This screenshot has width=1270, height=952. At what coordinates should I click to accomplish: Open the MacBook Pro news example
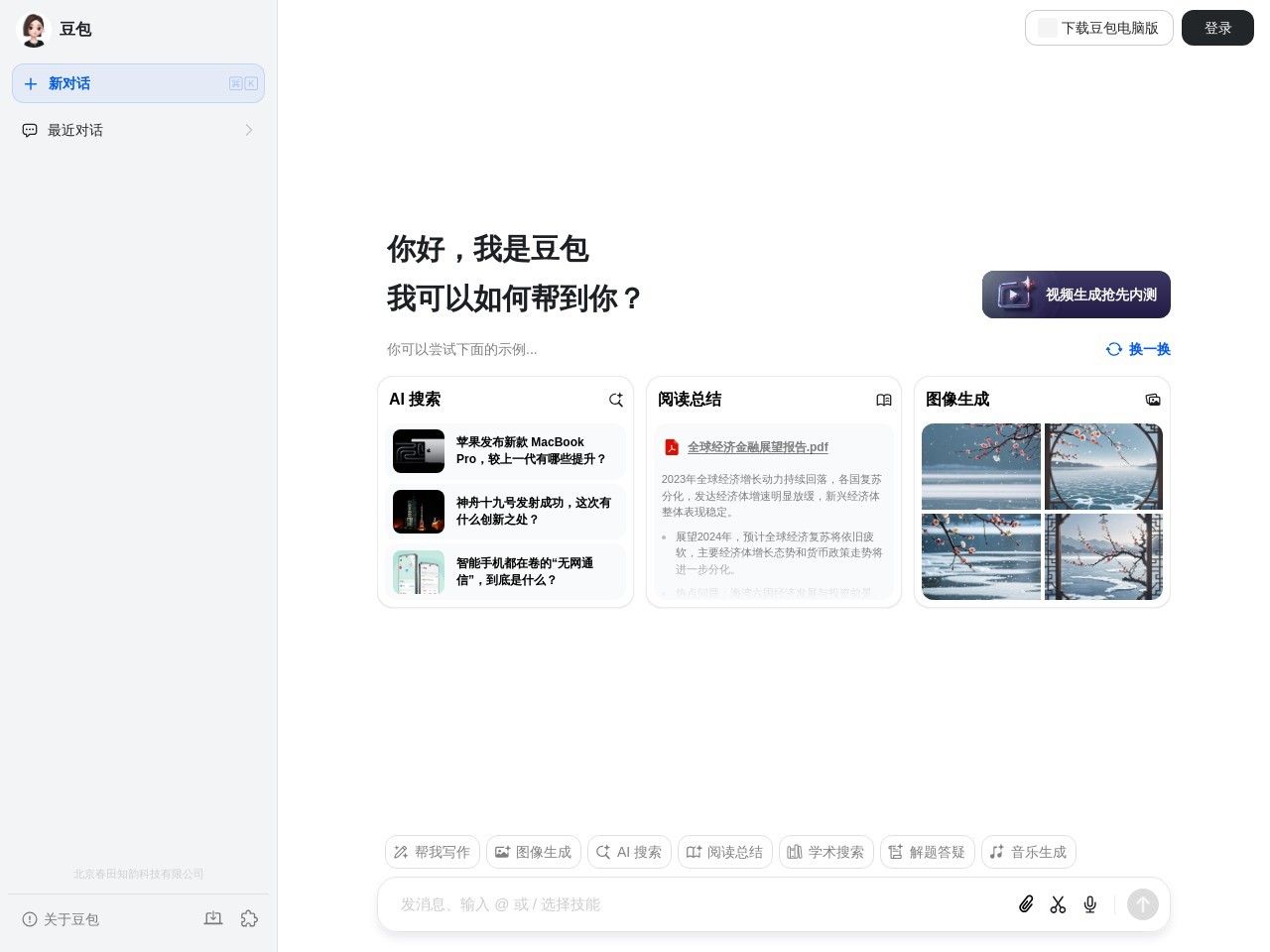point(505,451)
